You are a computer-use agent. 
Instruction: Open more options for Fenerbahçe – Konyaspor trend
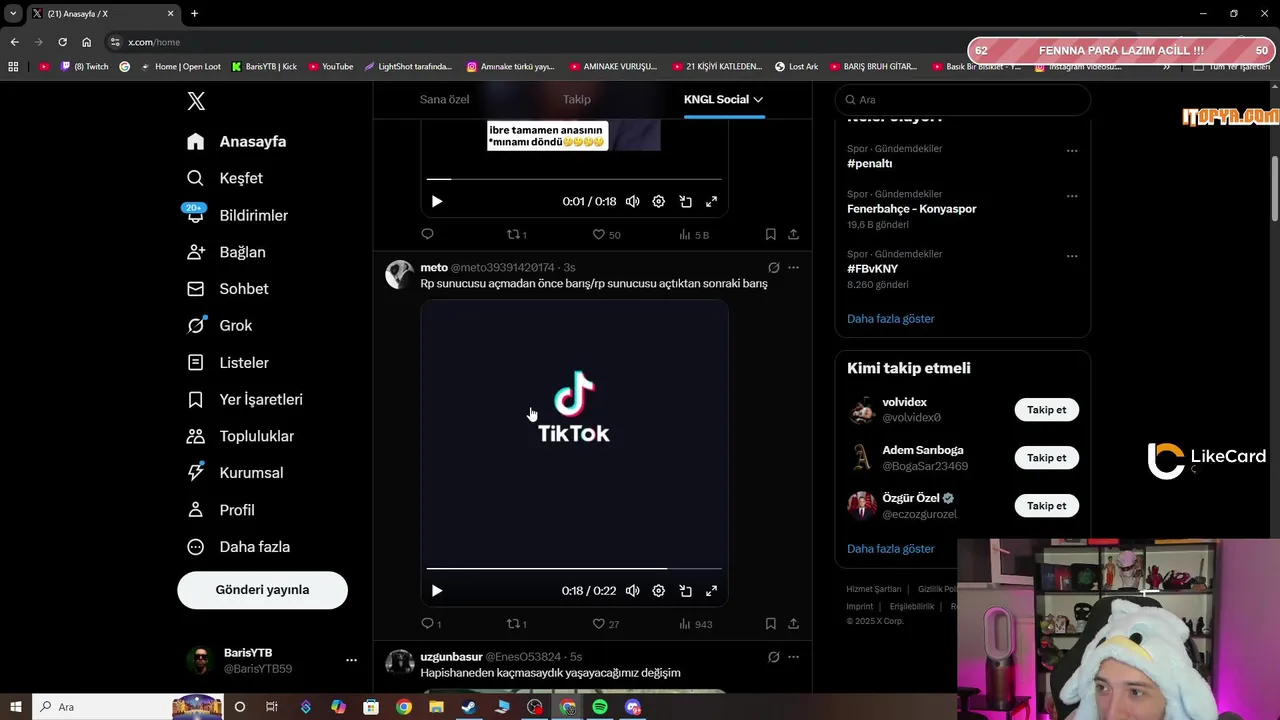point(1072,196)
